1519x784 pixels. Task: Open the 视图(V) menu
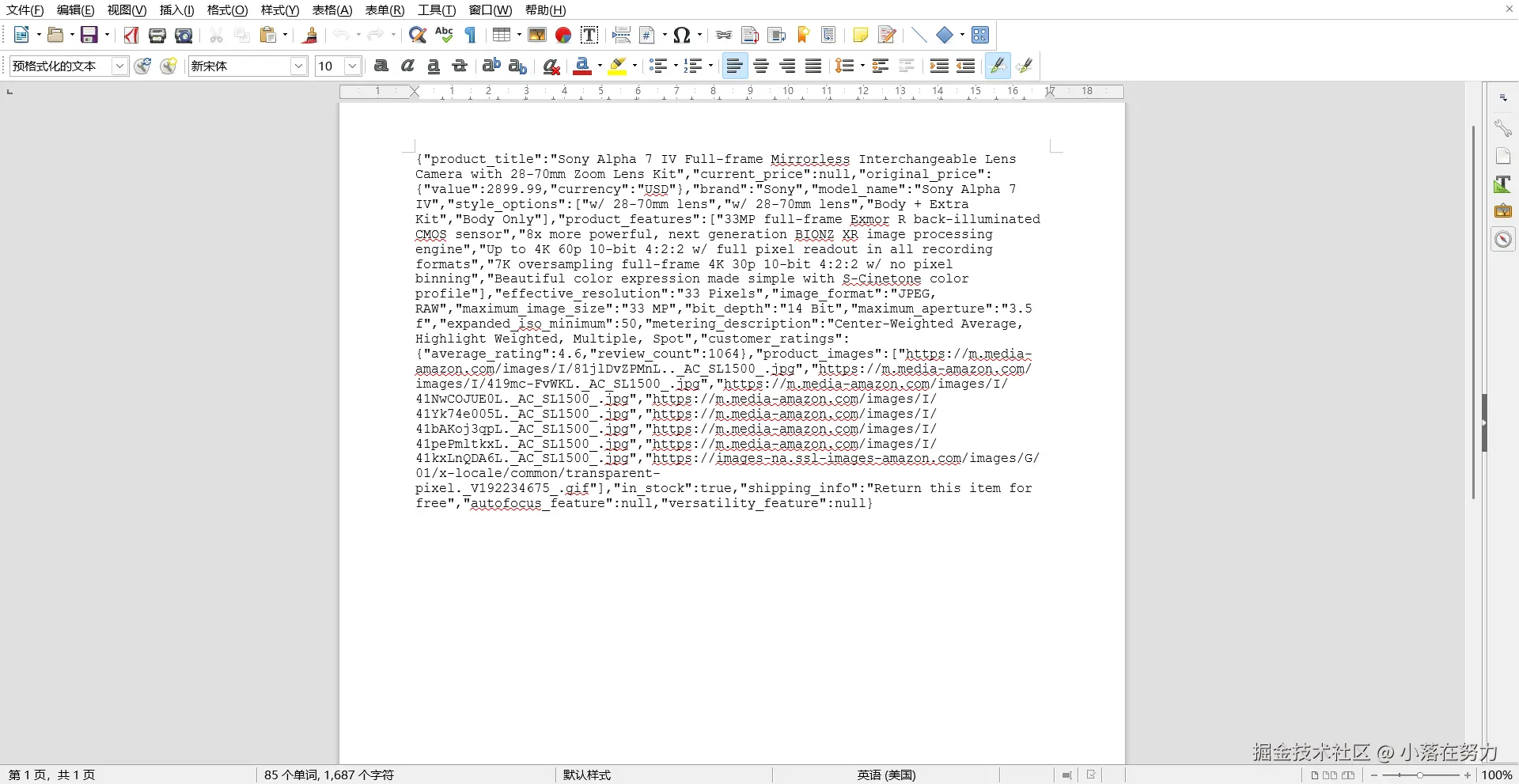(x=127, y=10)
